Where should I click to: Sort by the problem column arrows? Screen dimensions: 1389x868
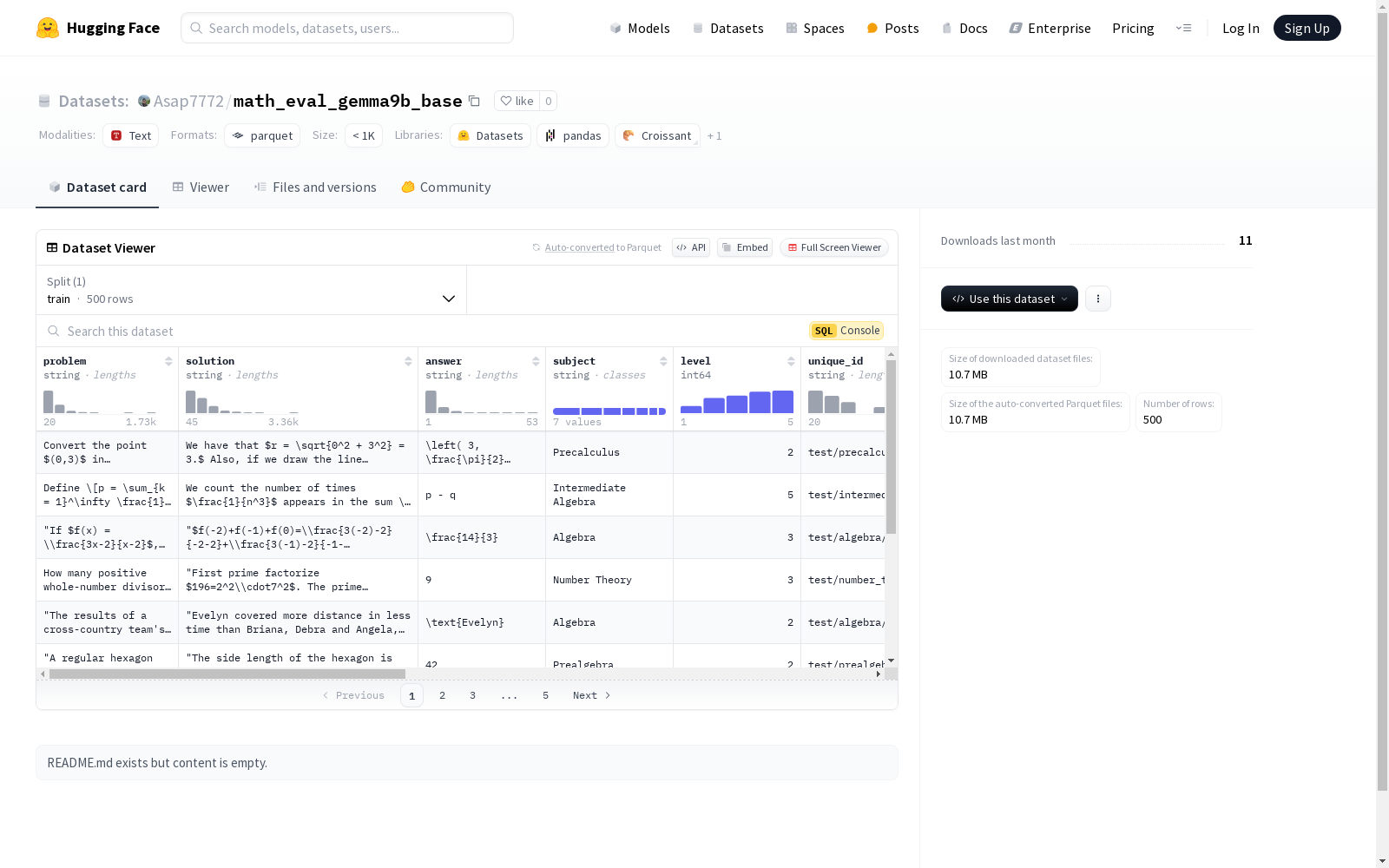(168, 361)
